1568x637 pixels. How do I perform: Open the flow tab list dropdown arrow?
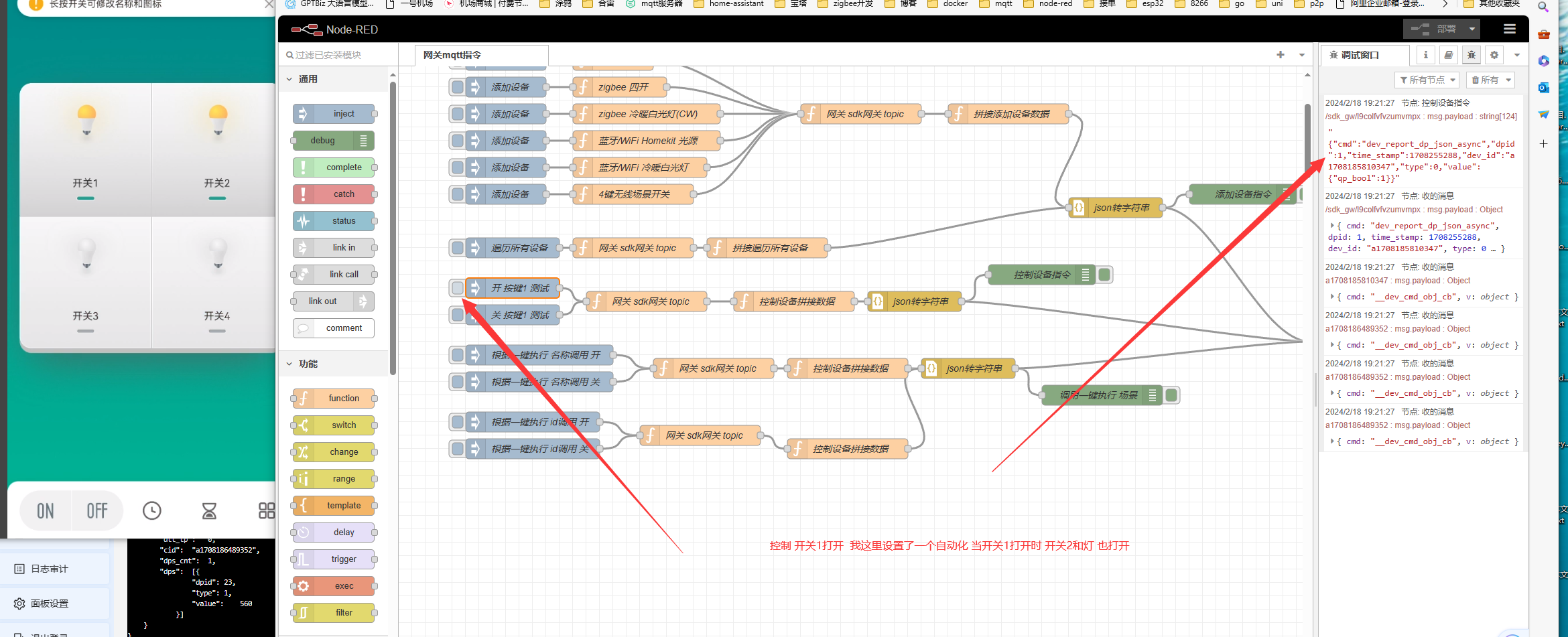(1302, 55)
